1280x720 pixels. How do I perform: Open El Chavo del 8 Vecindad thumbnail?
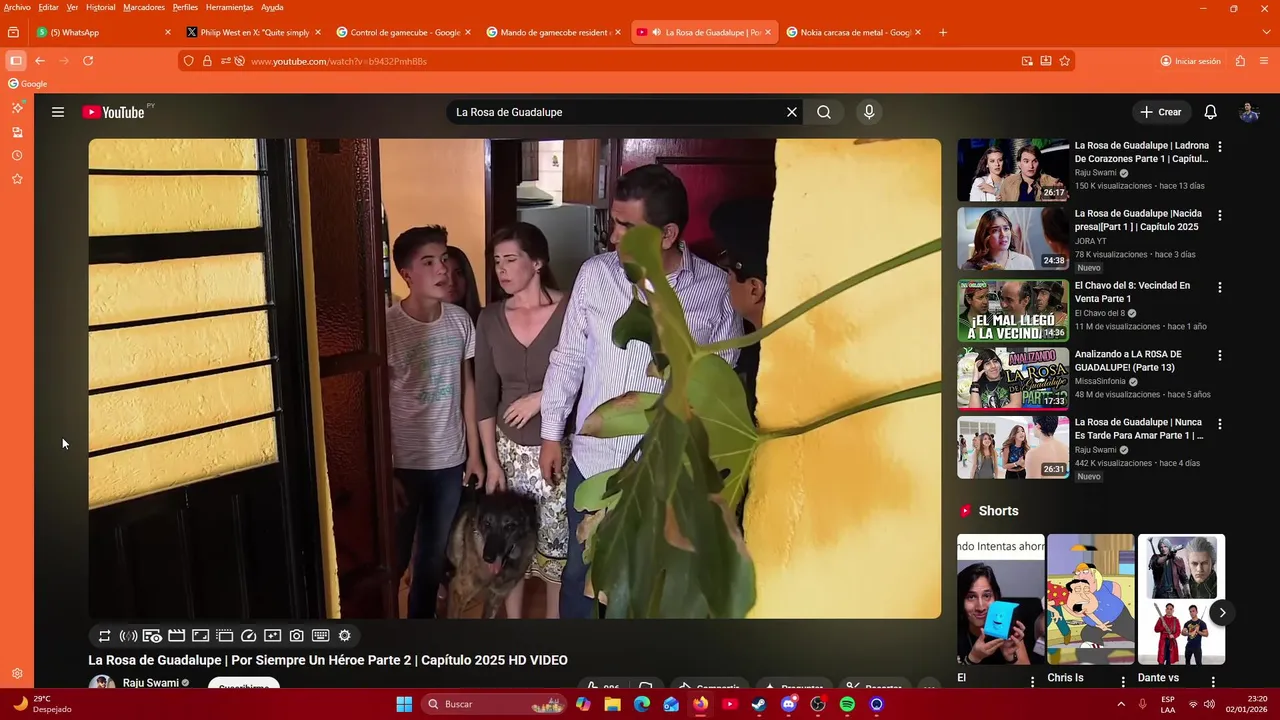pos(1013,310)
